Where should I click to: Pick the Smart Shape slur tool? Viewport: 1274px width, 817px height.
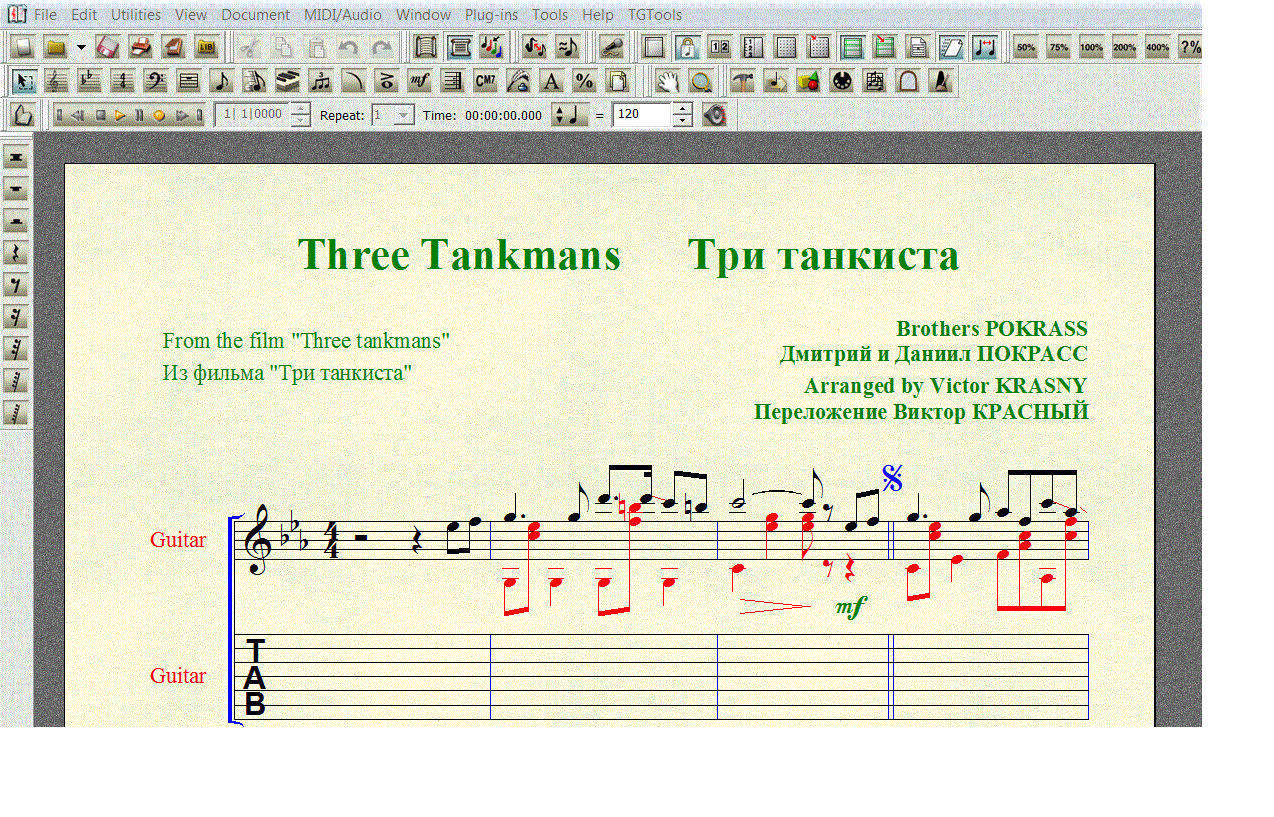pos(353,81)
